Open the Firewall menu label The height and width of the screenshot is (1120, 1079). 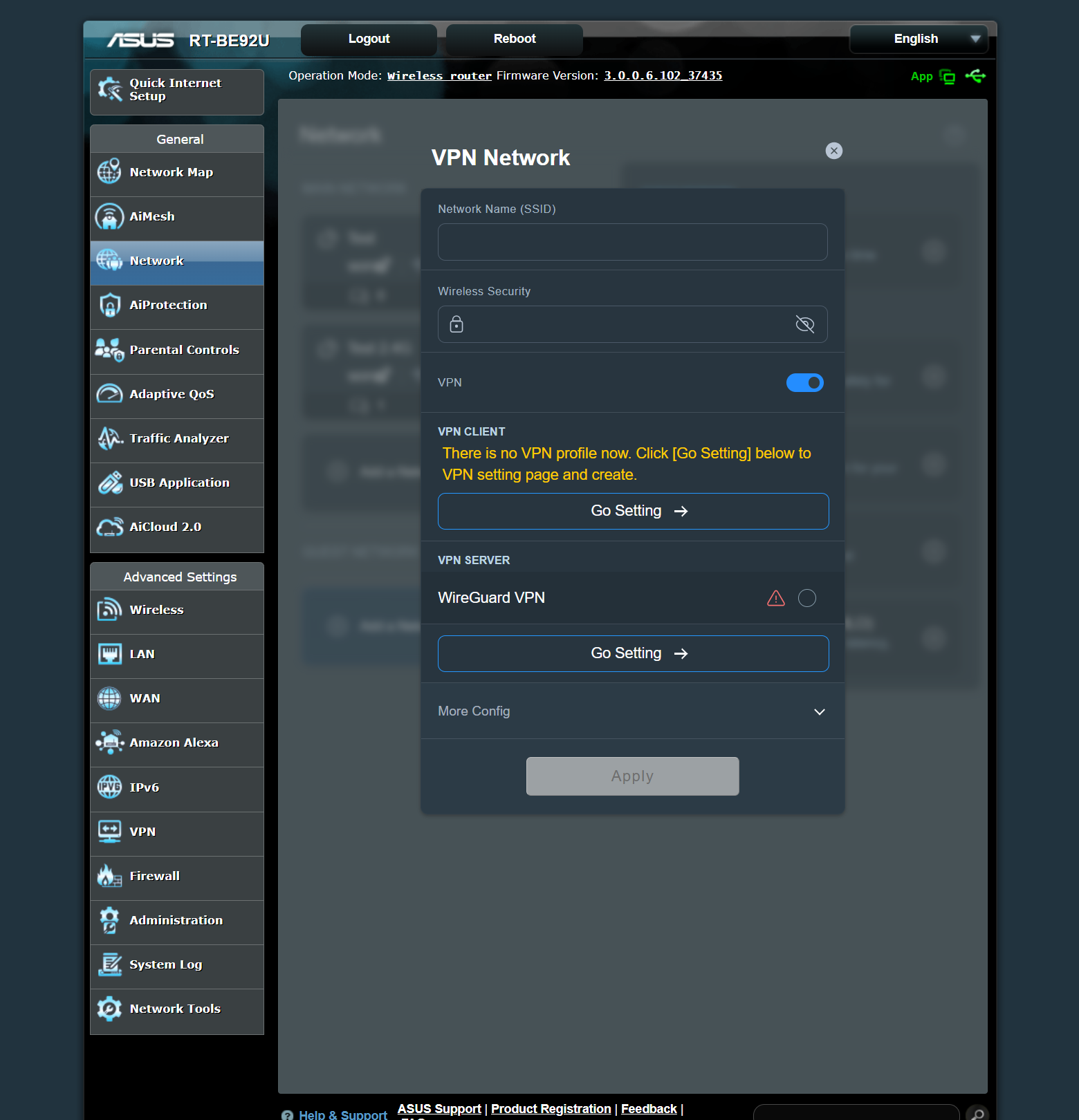[x=155, y=876]
